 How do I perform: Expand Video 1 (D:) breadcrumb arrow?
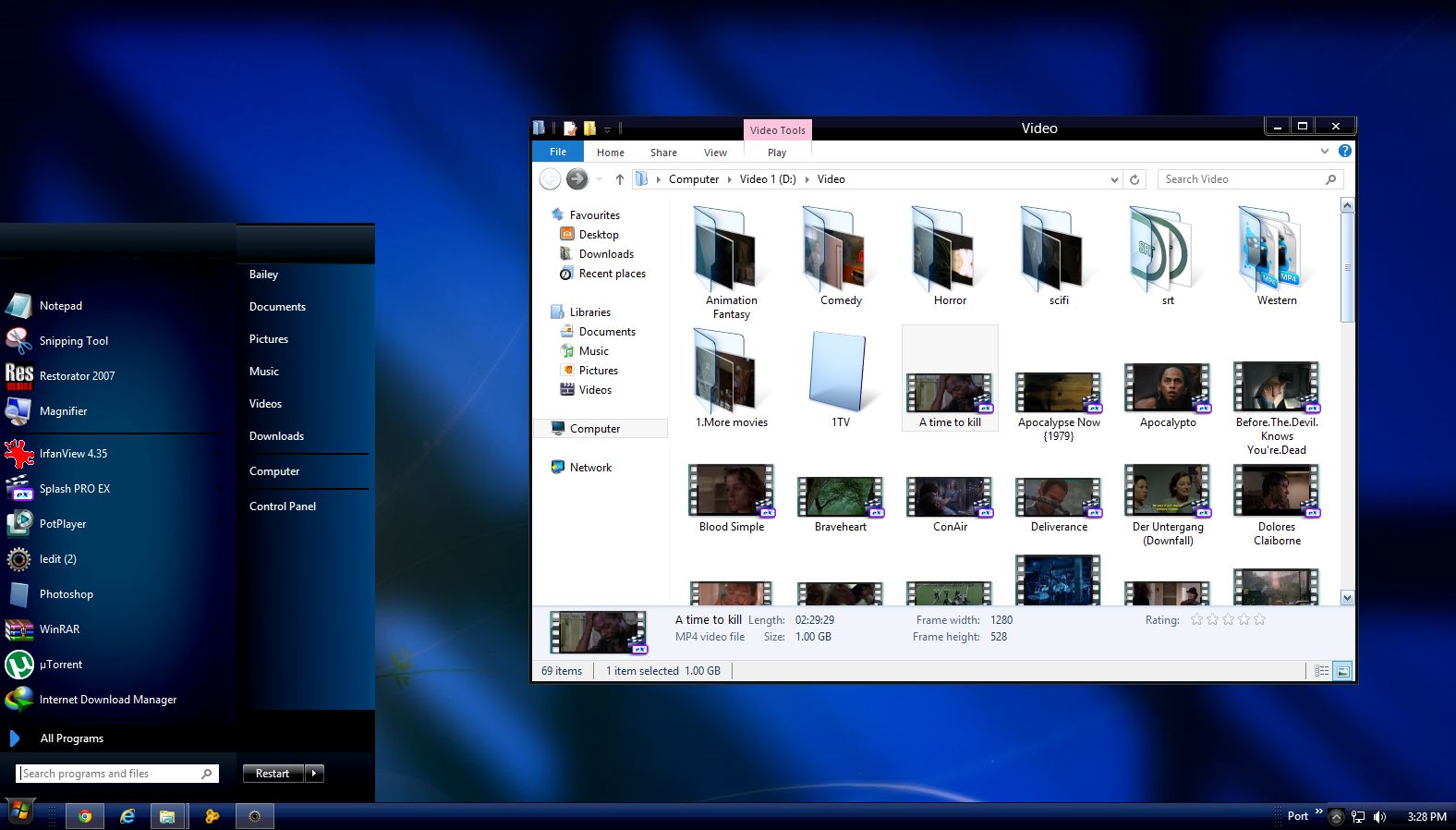807,179
